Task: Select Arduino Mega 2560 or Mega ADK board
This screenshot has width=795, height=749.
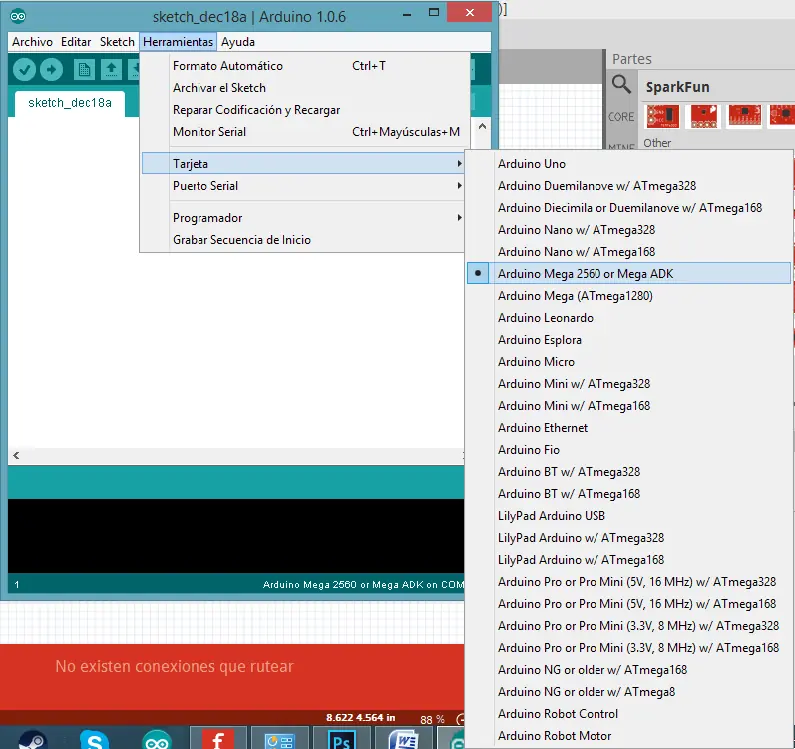Action: [629, 273]
